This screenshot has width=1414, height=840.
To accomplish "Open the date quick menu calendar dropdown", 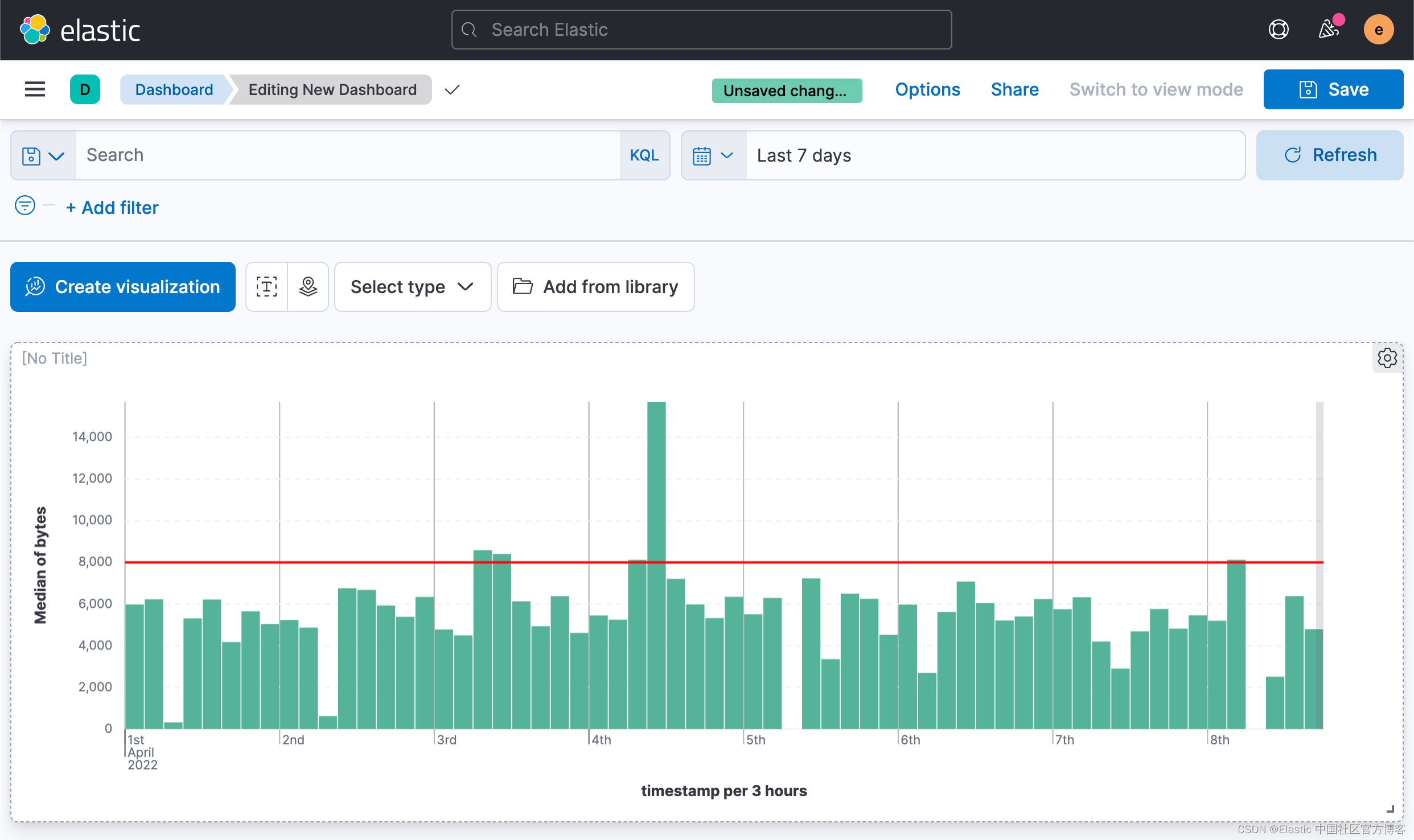I will [713, 155].
